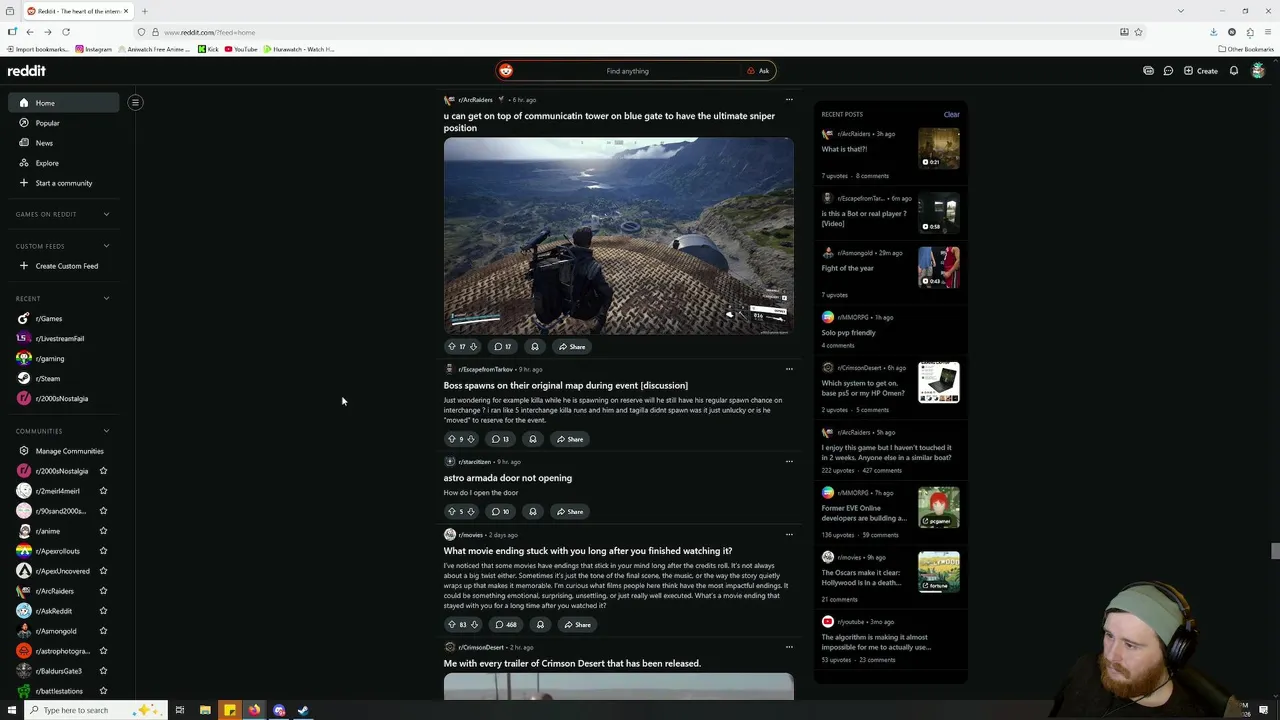Open r/Games in recent list
The width and height of the screenshot is (1280, 720).
click(63, 318)
